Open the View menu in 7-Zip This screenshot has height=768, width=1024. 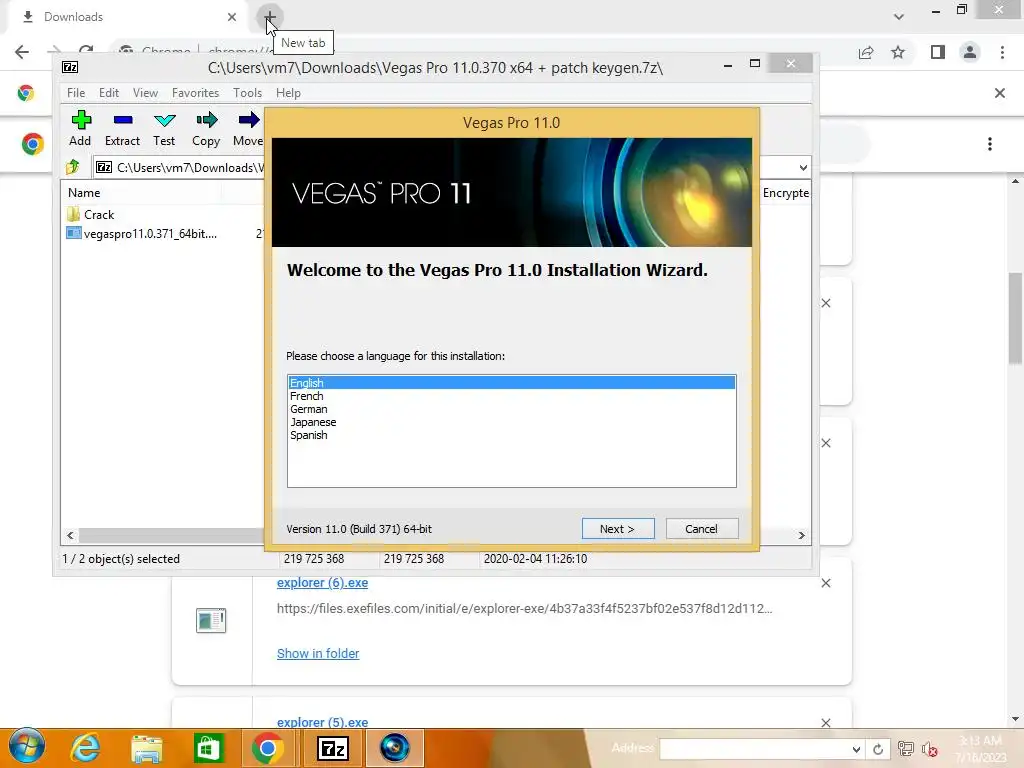(x=145, y=93)
